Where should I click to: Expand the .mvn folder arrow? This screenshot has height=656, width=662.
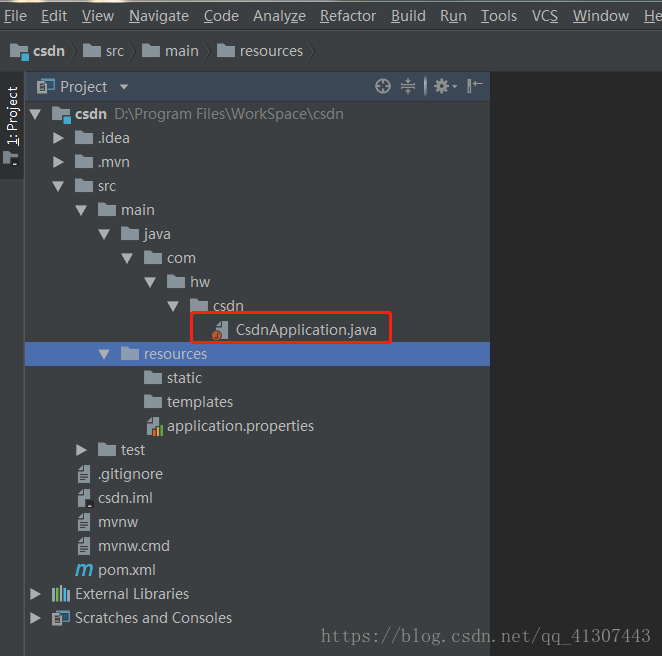point(58,162)
